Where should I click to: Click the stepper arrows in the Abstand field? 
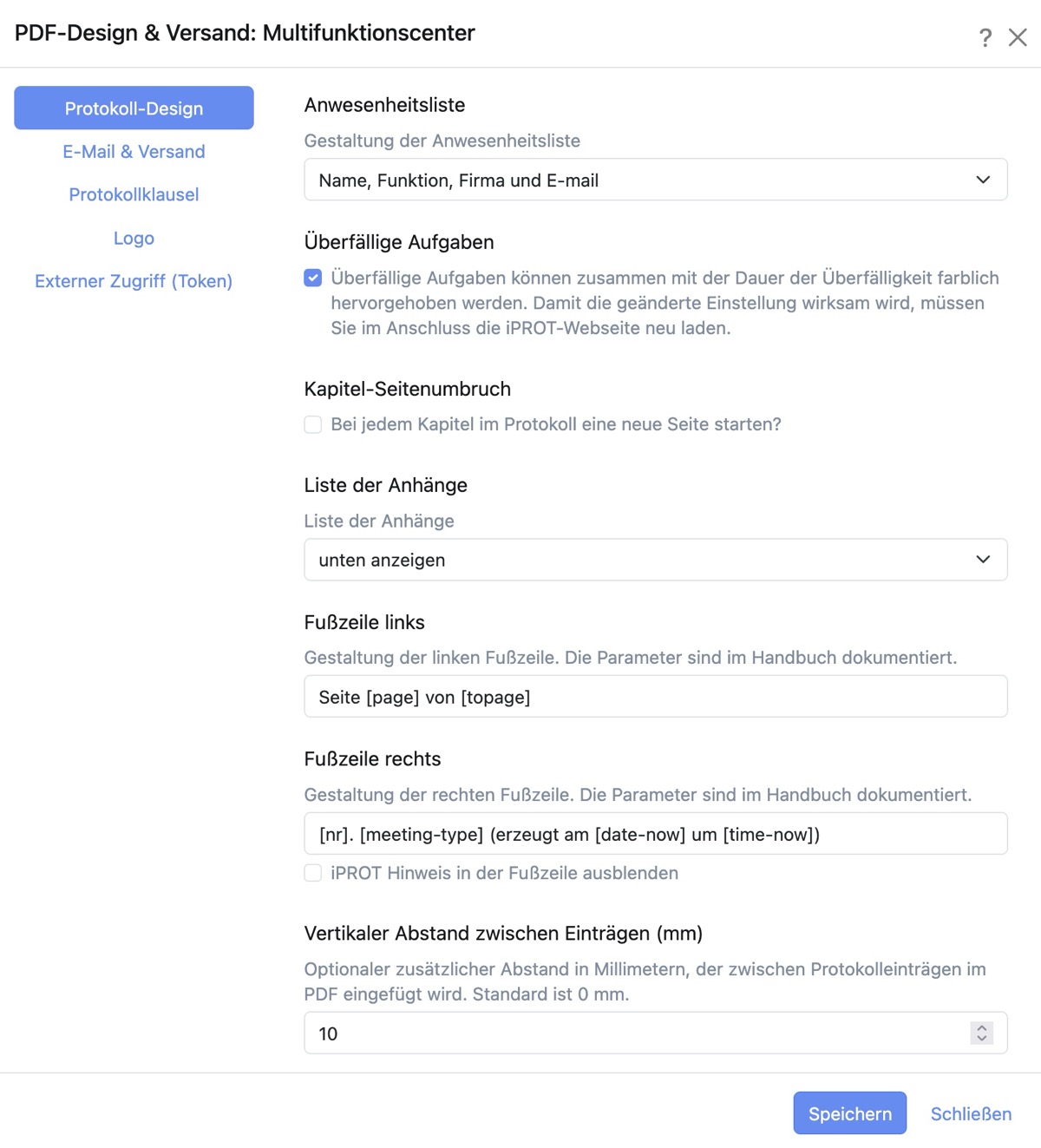[982, 1033]
